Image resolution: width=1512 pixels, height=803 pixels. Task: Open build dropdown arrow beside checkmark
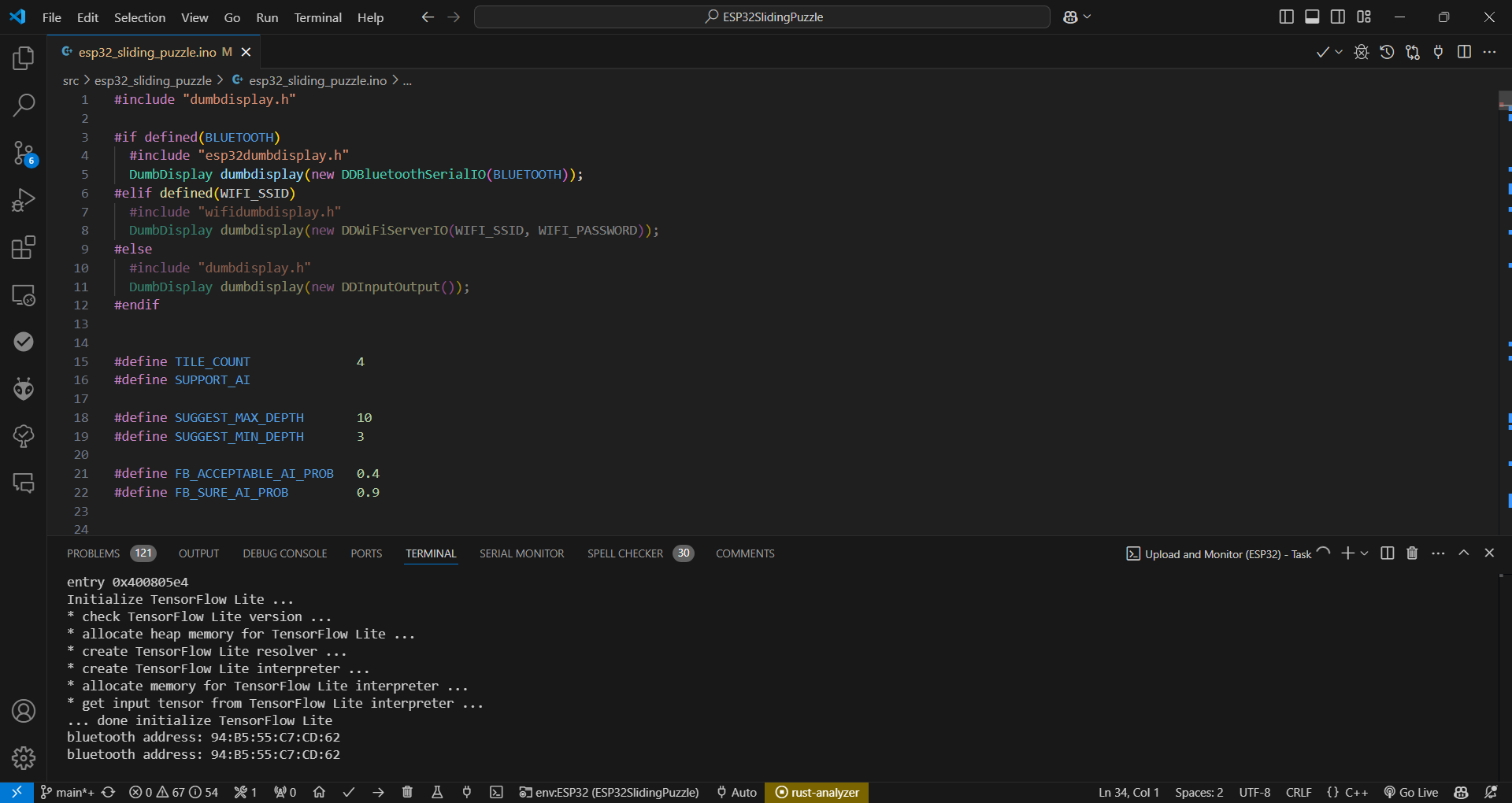point(1339,52)
